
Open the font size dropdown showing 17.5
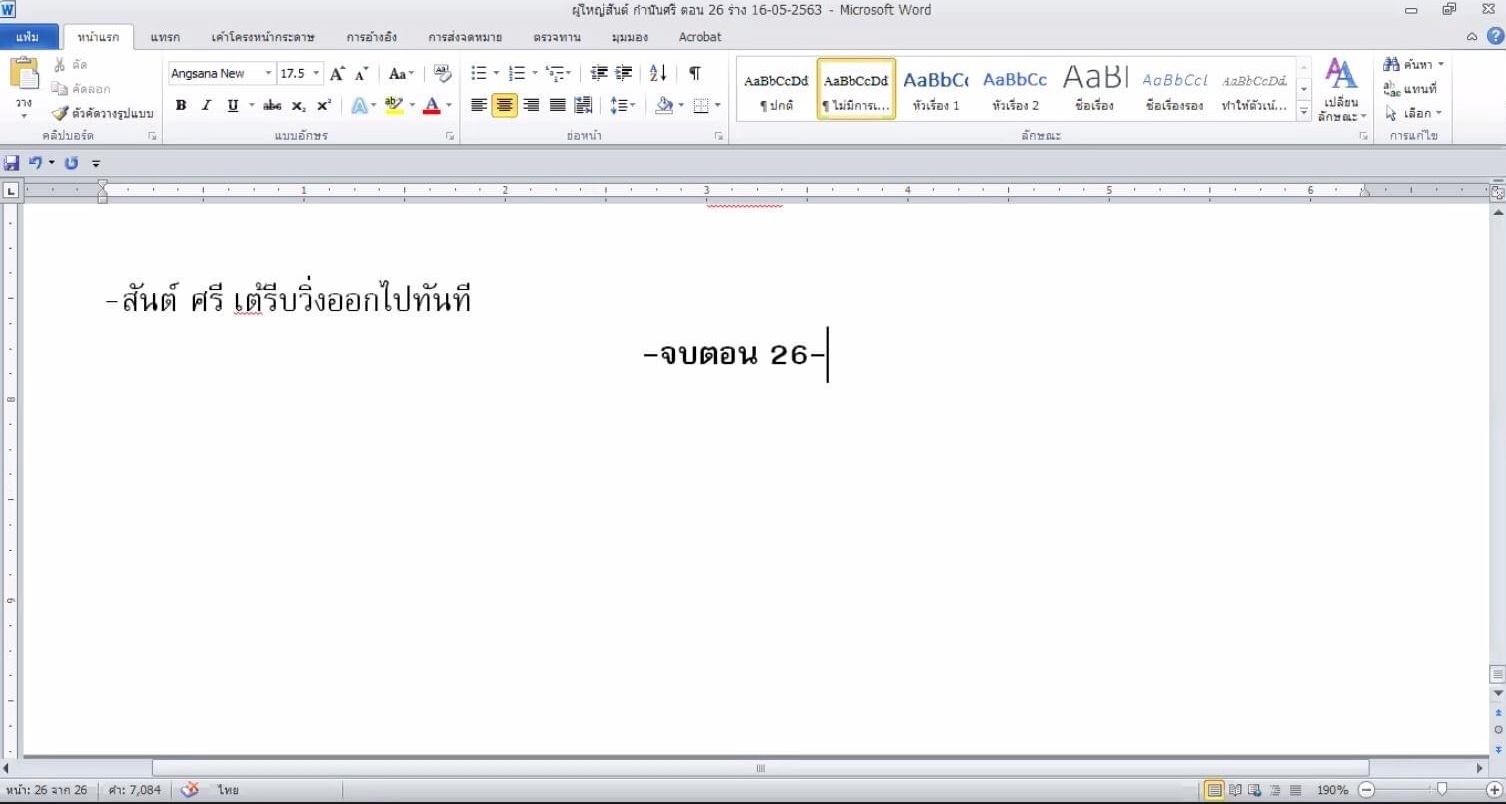[317, 74]
